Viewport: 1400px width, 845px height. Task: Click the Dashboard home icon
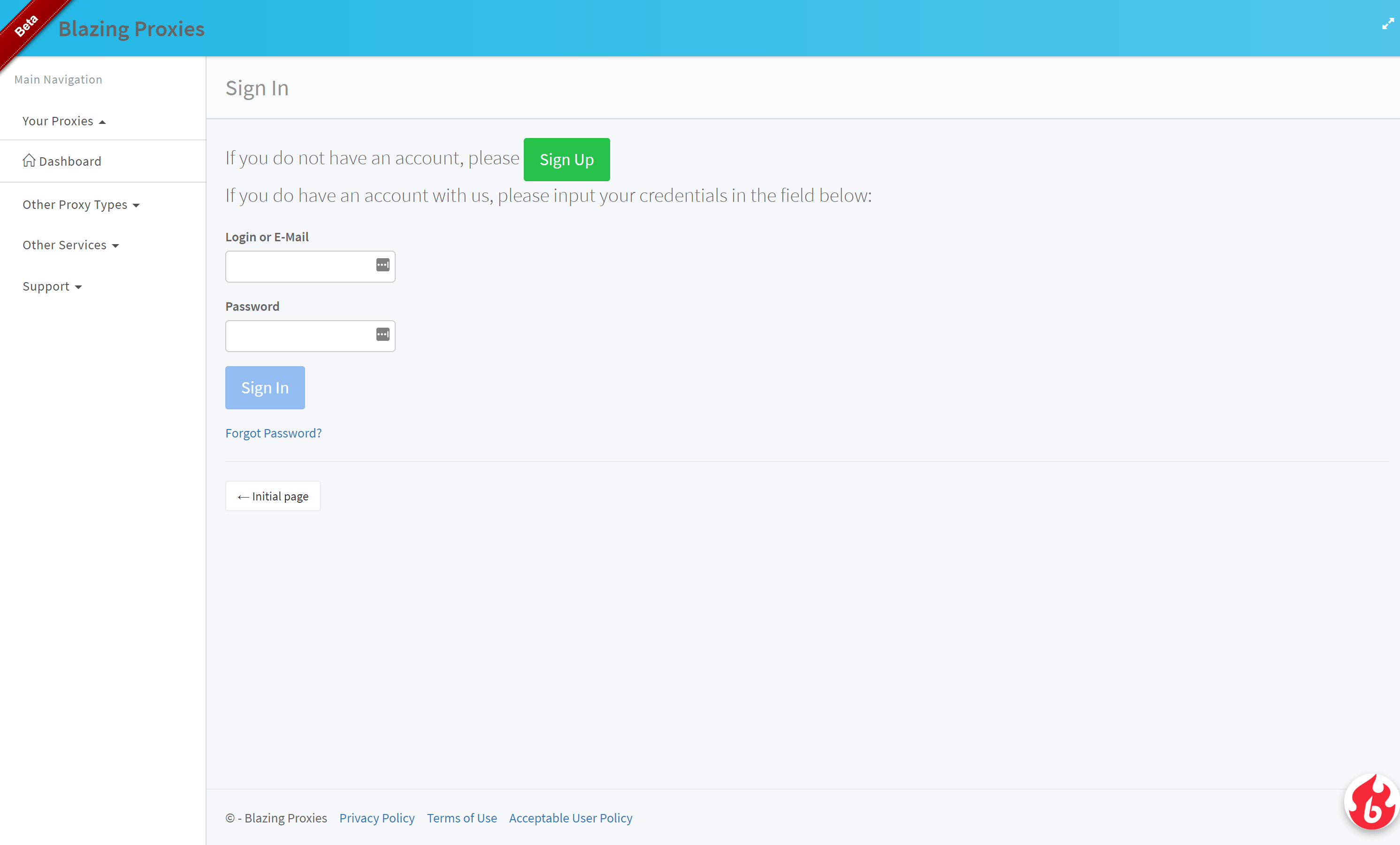coord(29,161)
